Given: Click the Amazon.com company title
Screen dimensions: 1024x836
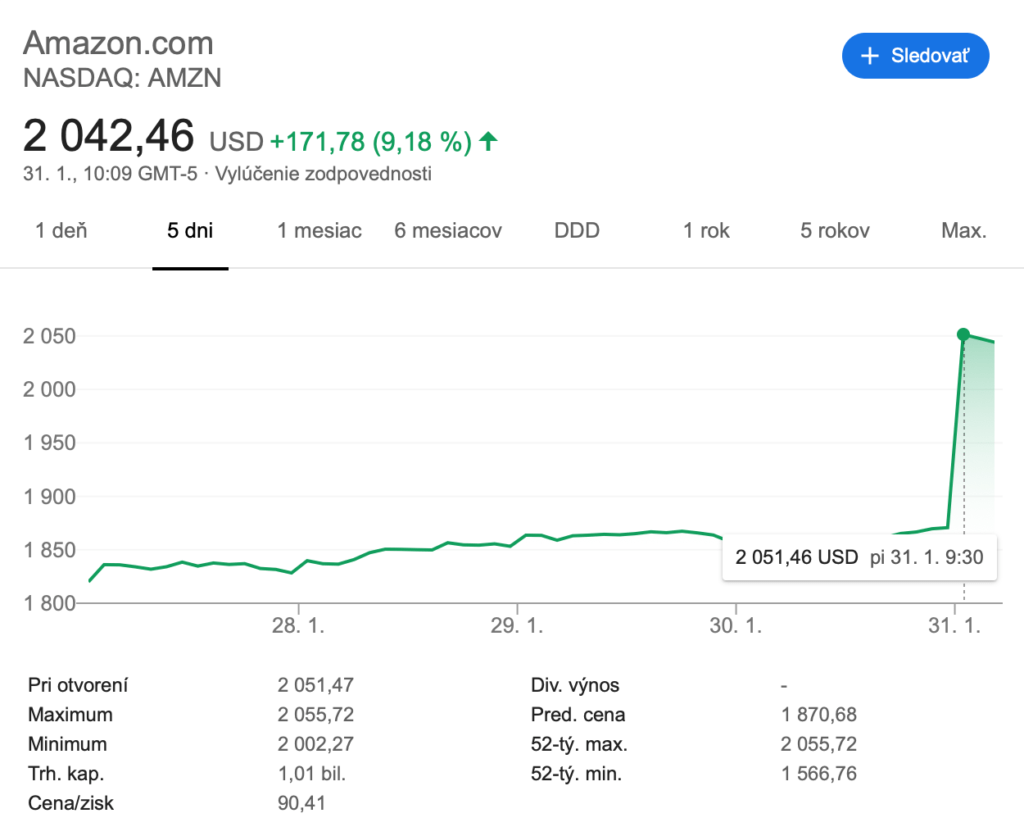Looking at the screenshot, I should pyautogui.click(x=118, y=44).
